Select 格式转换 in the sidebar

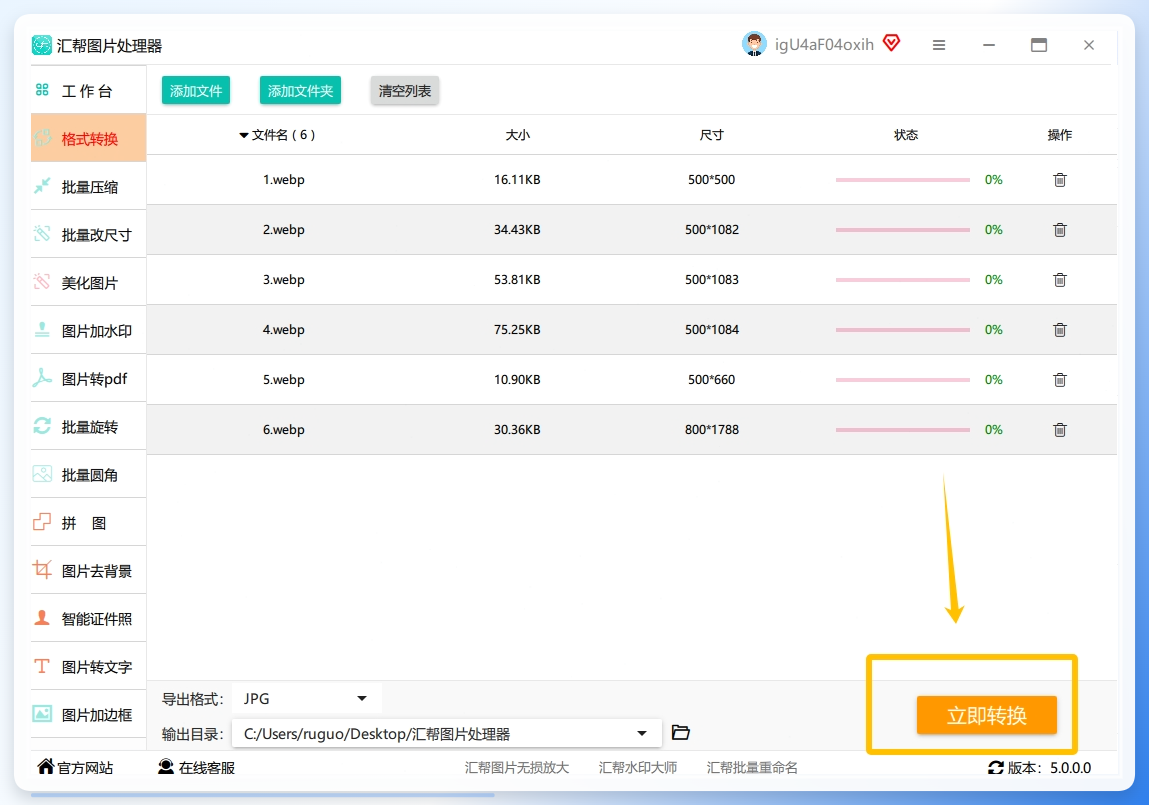(88, 138)
